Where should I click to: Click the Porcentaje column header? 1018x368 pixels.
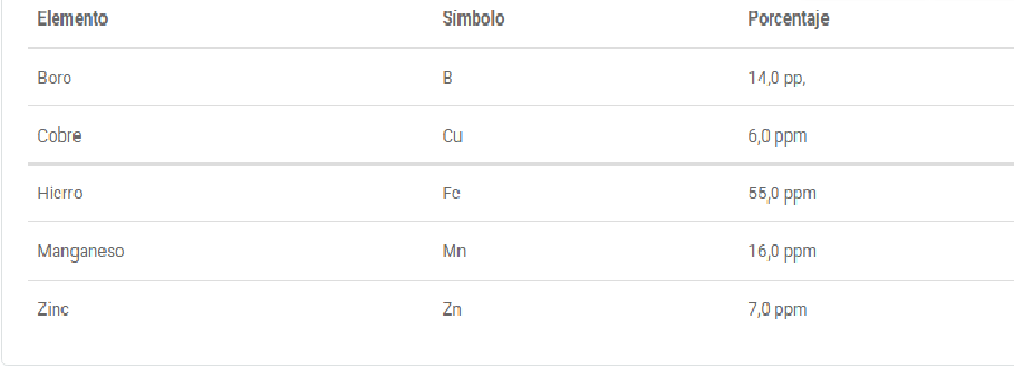(x=789, y=20)
